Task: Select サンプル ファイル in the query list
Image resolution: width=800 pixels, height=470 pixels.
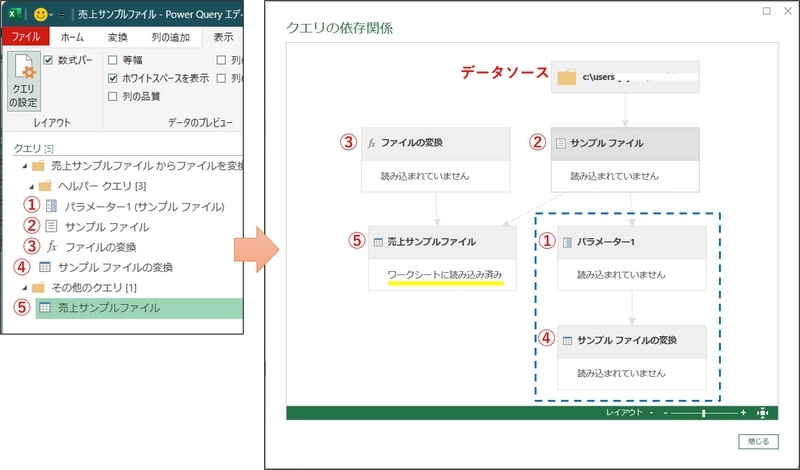Action: [x=107, y=227]
